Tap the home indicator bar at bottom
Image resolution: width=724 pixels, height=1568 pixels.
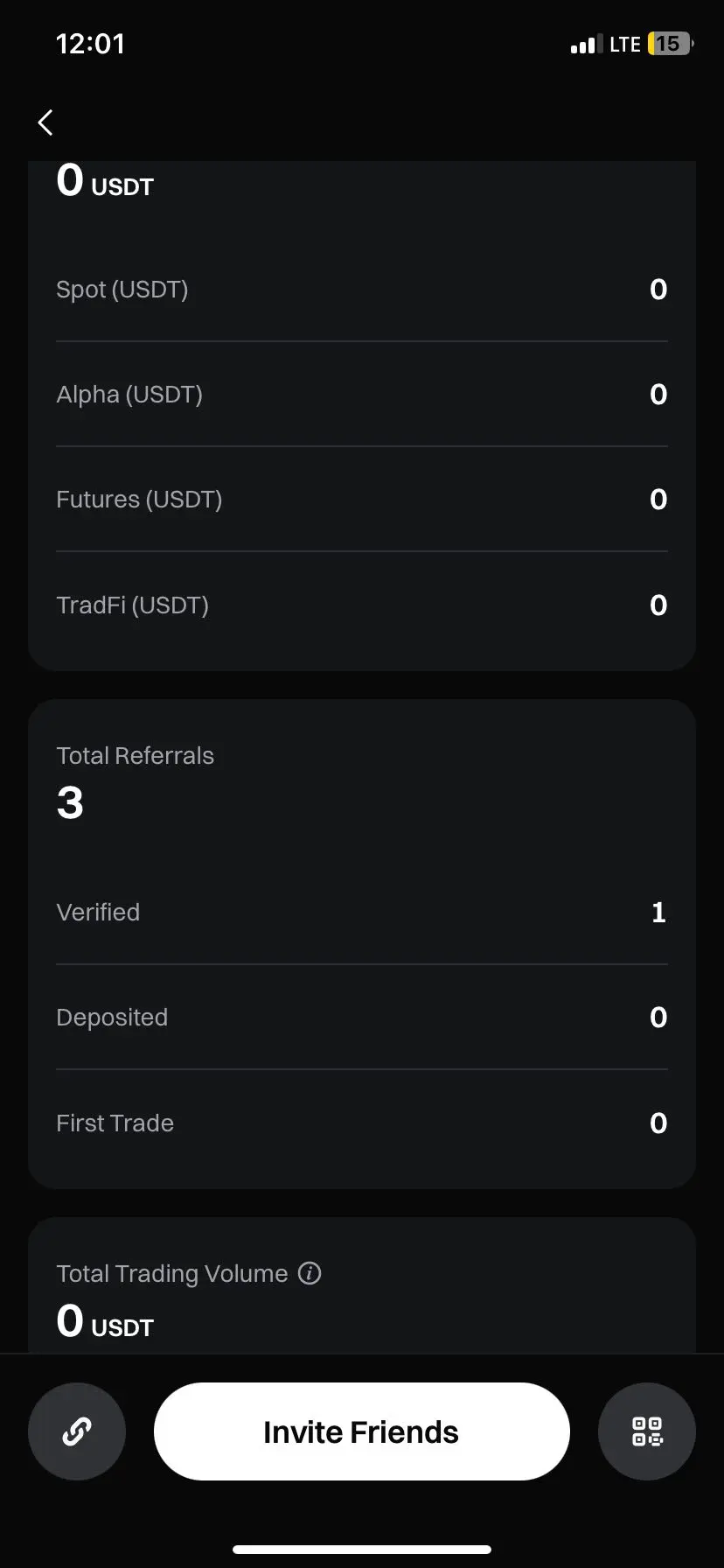362,1550
